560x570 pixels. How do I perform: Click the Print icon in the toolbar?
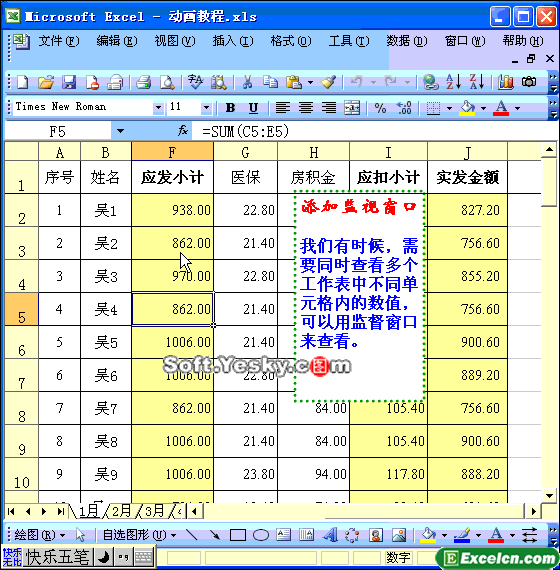point(144,82)
